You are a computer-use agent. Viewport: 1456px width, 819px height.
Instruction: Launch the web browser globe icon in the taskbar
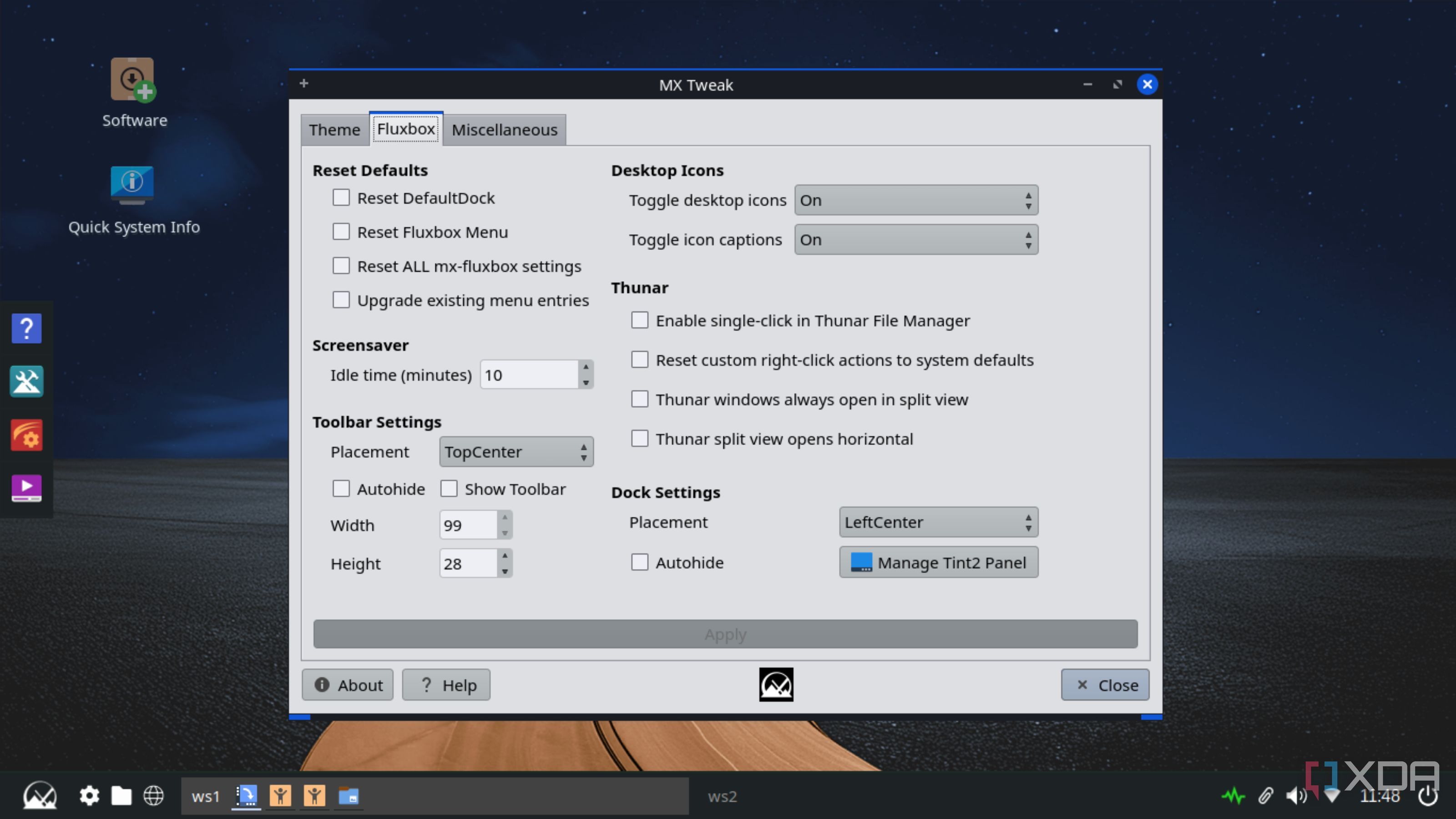pyautogui.click(x=153, y=796)
